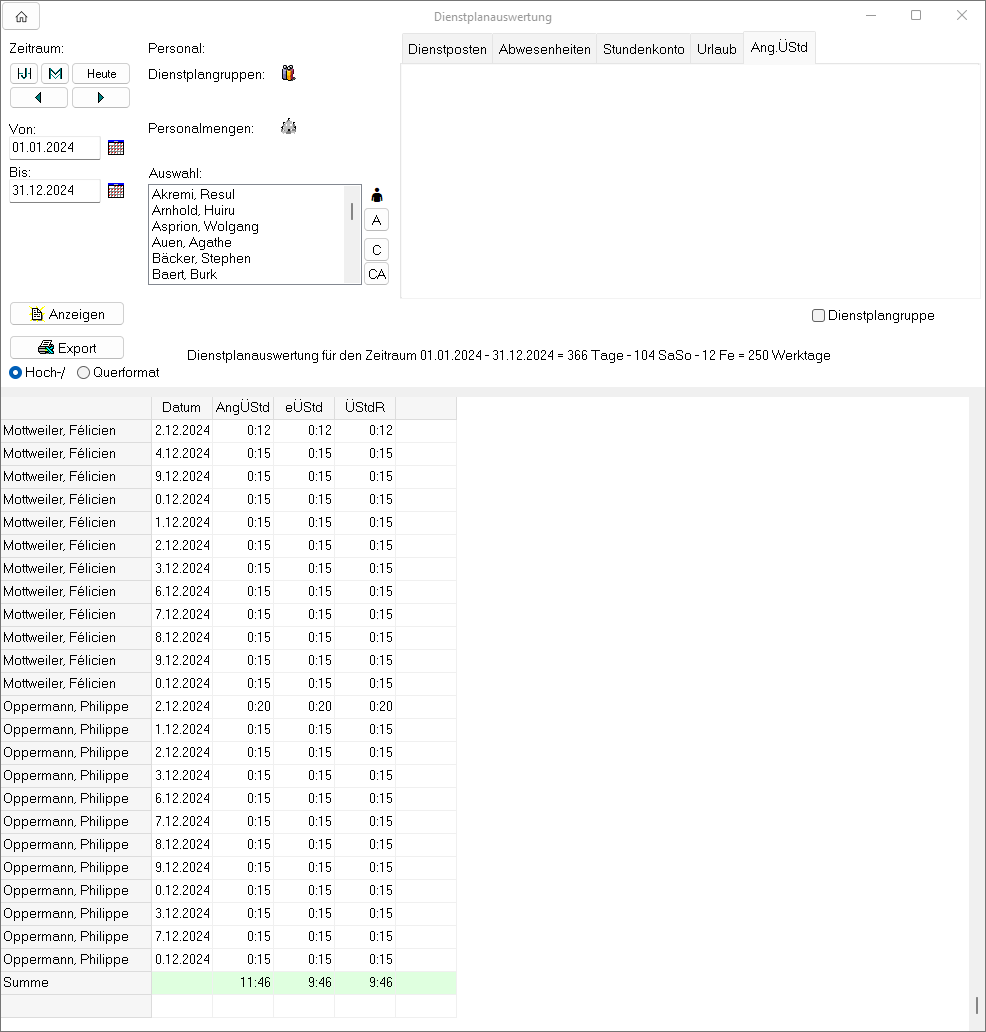Screen dimensions: 986x1032
Task: Select Bäcker, Stephen in the Auswahl list
Action: click(x=201, y=259)
